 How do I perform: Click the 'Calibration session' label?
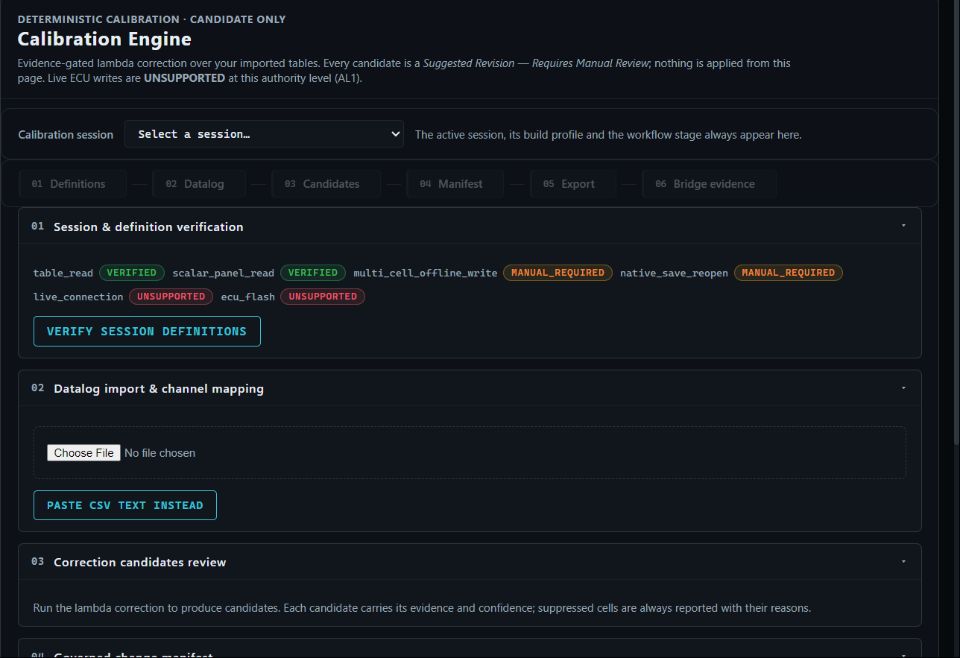click(66, 135)
